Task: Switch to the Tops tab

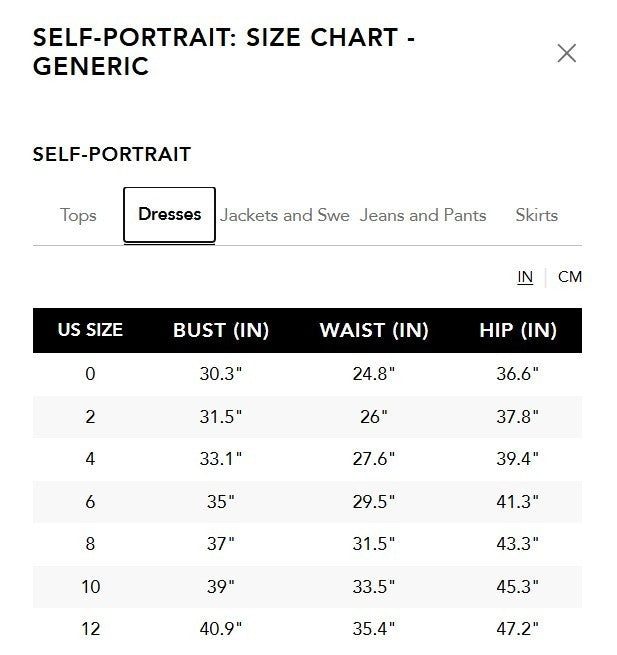Action: [78, 215]
